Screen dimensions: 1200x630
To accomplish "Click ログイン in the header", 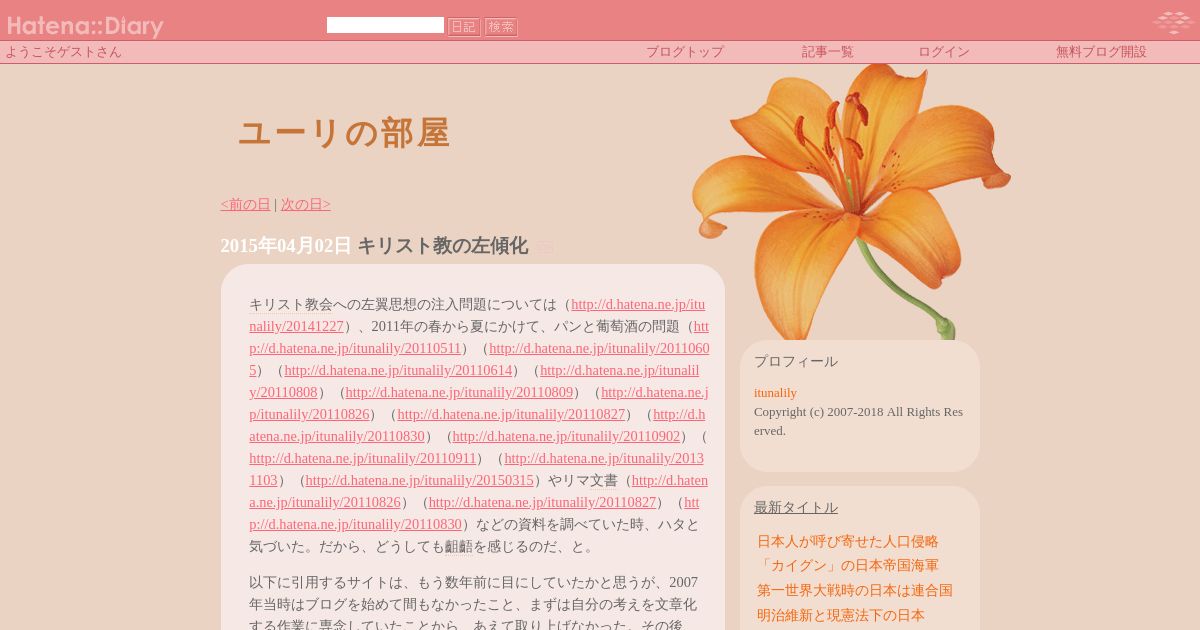I will [x=944, y=52].
